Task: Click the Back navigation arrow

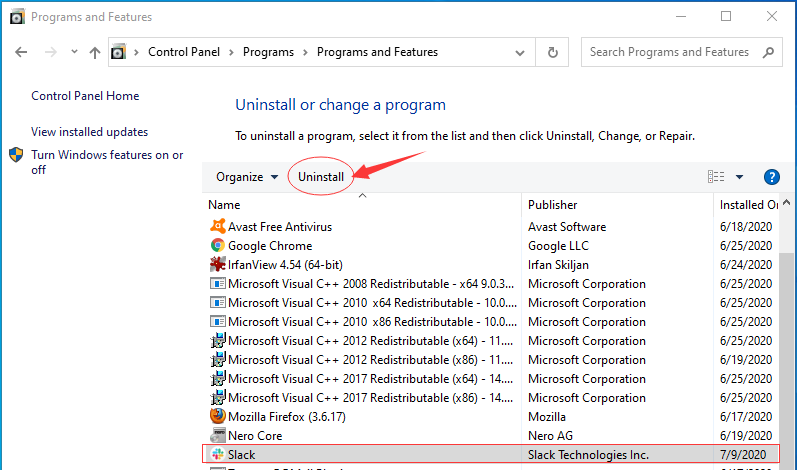Action: (x=21, y=52)
